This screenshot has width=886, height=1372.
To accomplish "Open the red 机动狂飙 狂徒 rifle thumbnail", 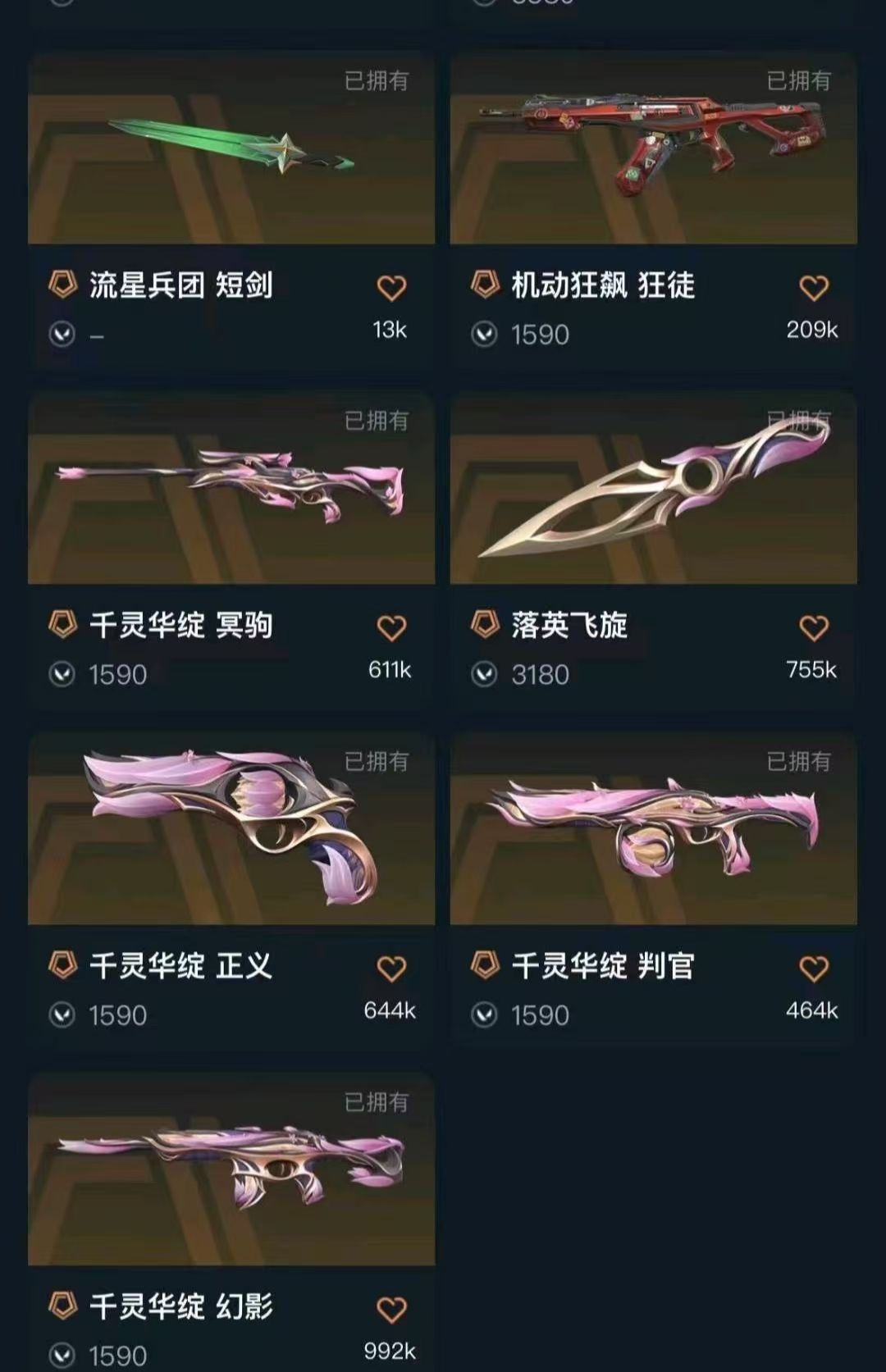I will [x=654, y=148].
